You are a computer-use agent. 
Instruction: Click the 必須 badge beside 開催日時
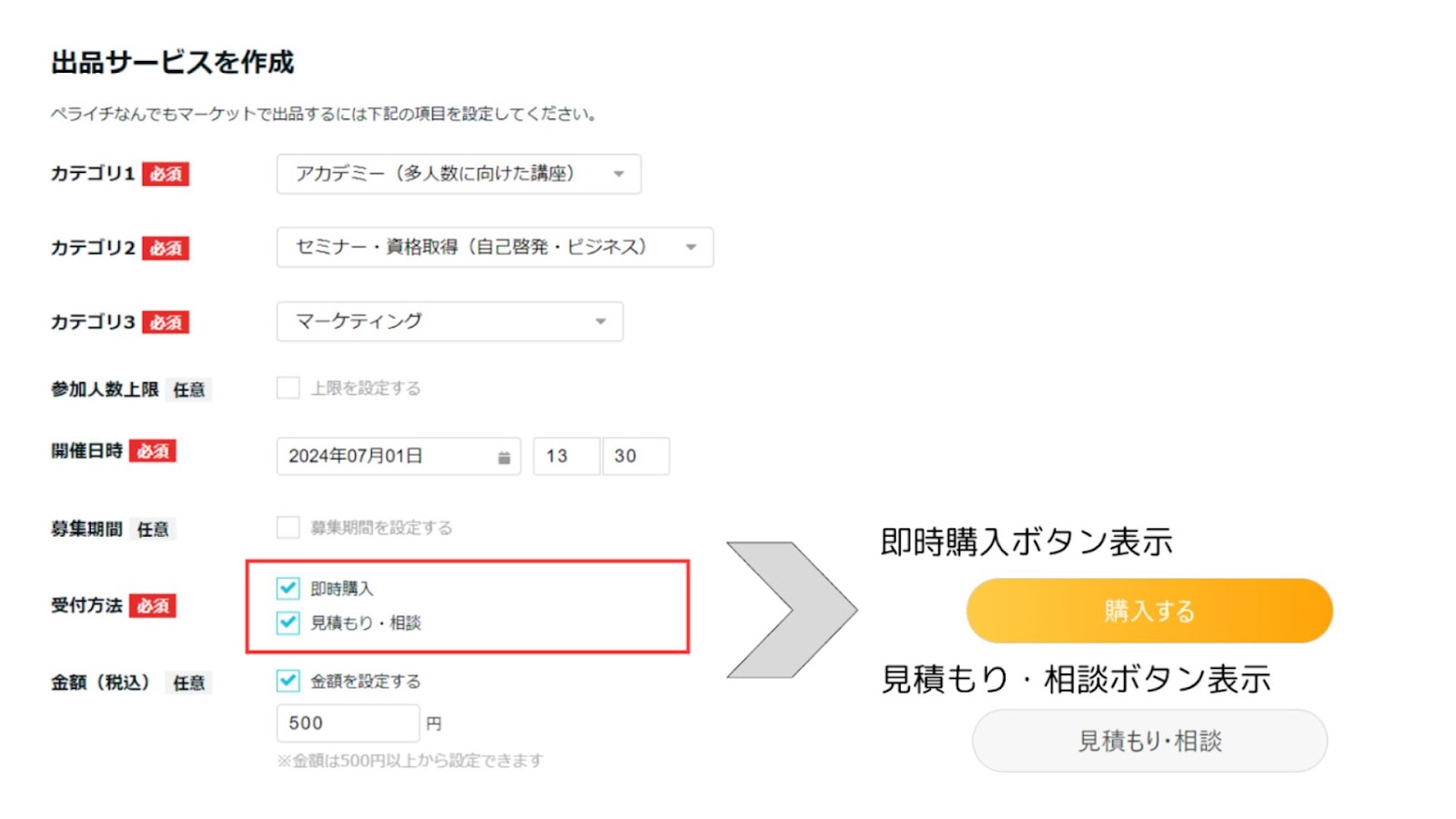coord(152,451)
